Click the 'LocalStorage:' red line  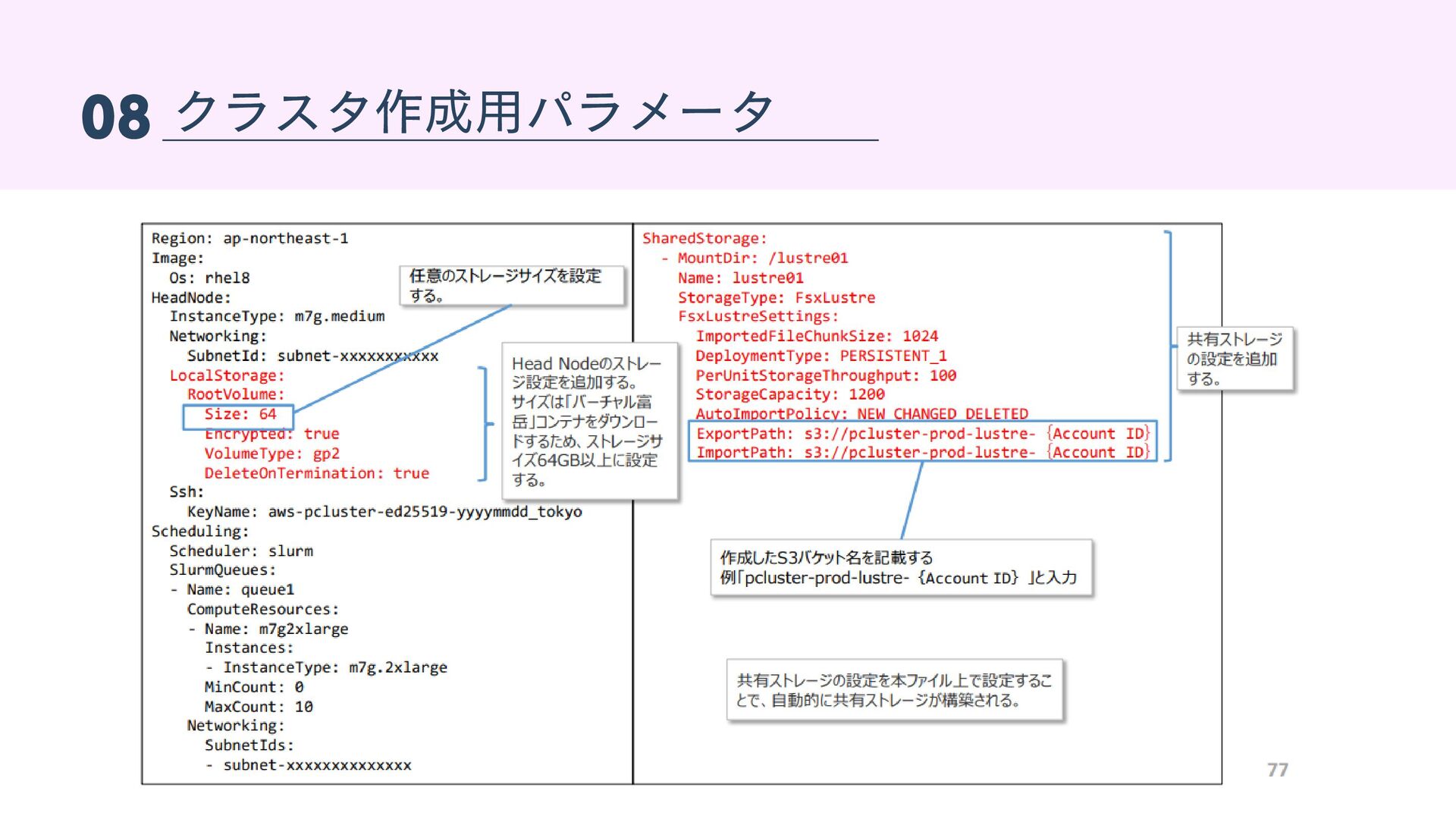pos(227,376)
